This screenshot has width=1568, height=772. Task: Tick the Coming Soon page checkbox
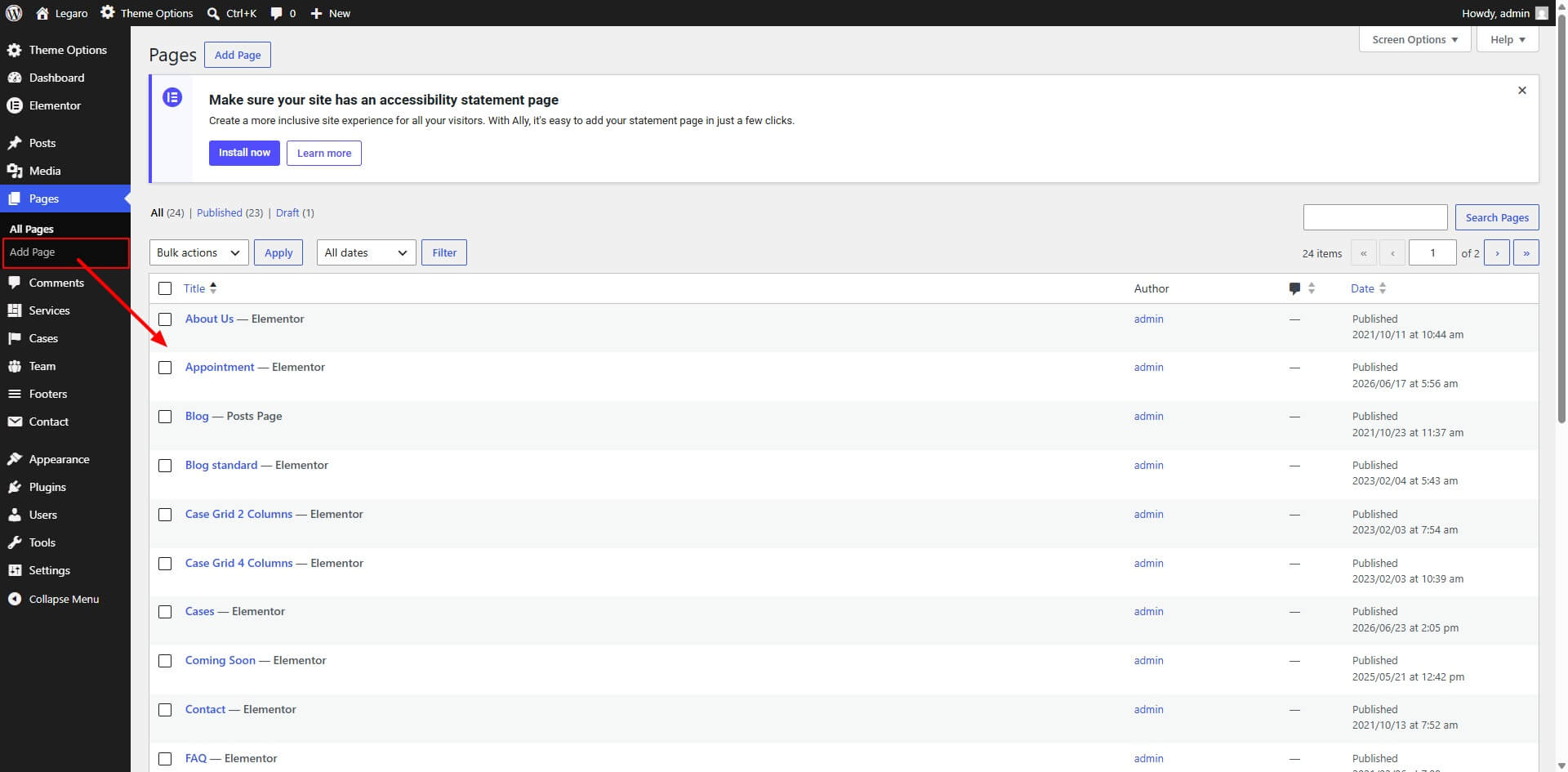tap(165, 661)
